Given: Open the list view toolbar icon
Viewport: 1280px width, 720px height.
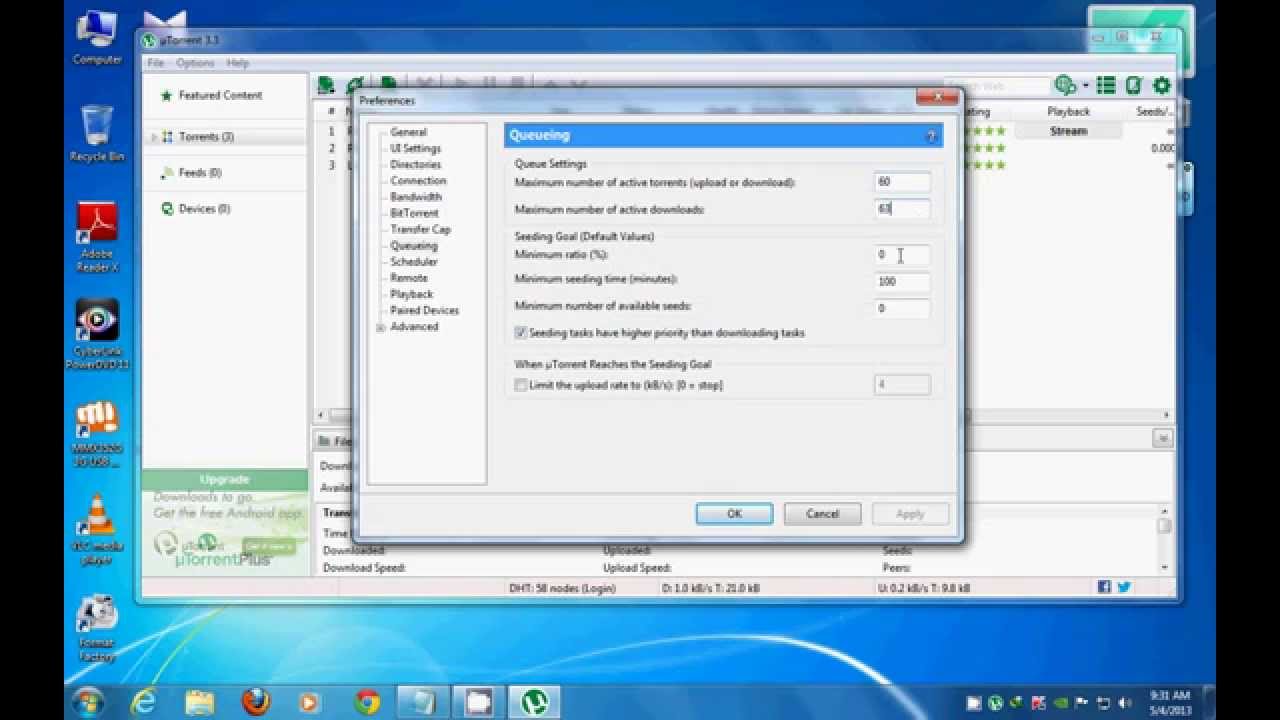Looking at the screenshot, I should click(x=1106, y=86).
